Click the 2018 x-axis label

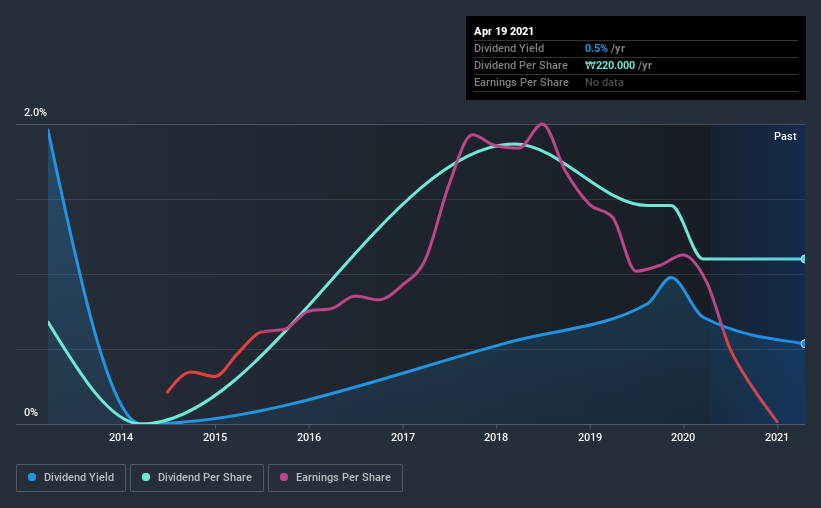coord(496,437)
